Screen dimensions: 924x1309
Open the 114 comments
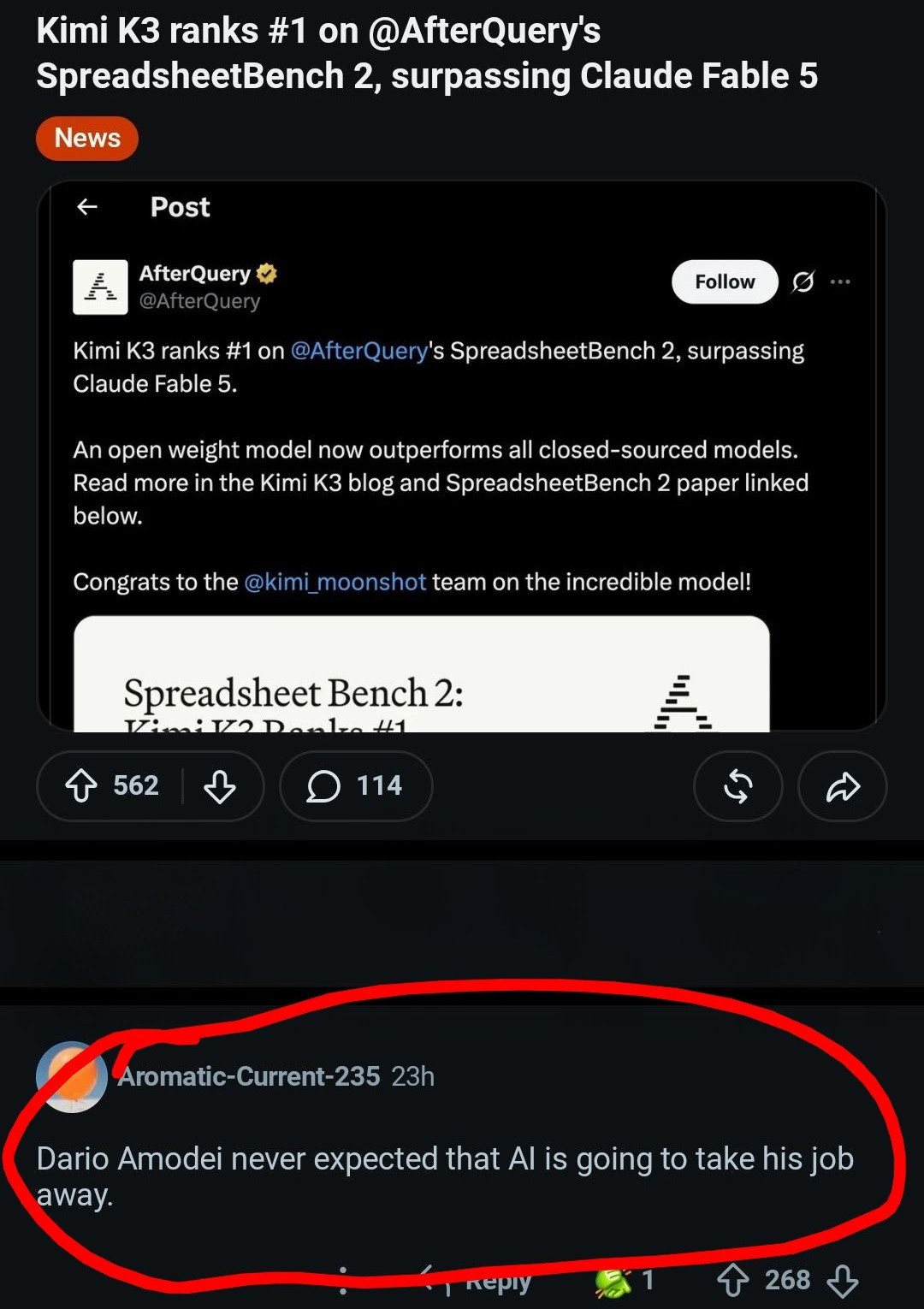(355, 785)
